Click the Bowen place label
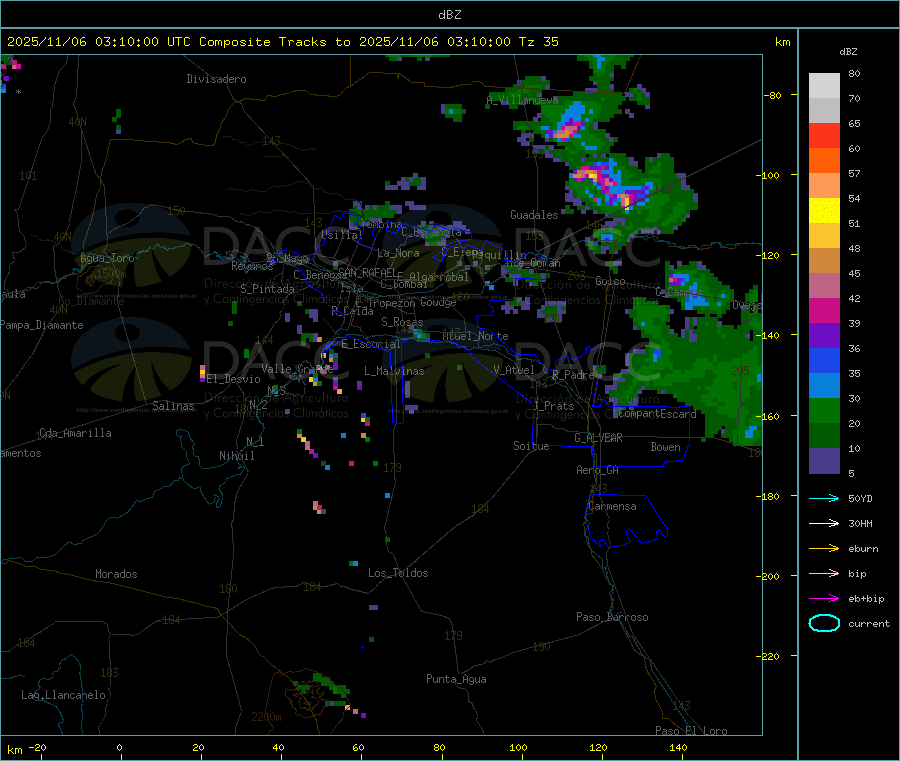The width and height of the screenshot is (900, 761). (x=665, y=447)
